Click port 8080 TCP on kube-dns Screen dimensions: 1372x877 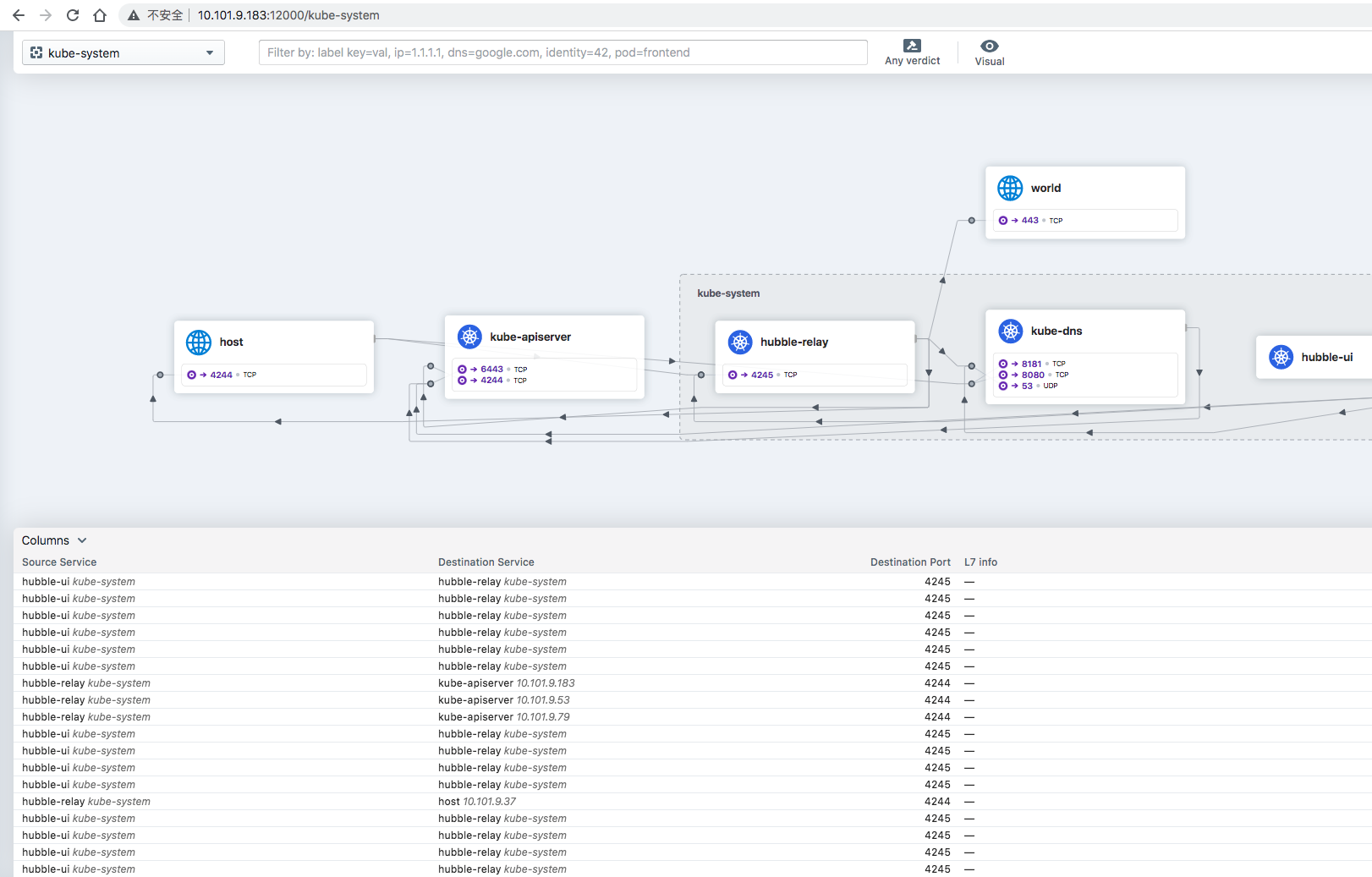[1034, 375]
